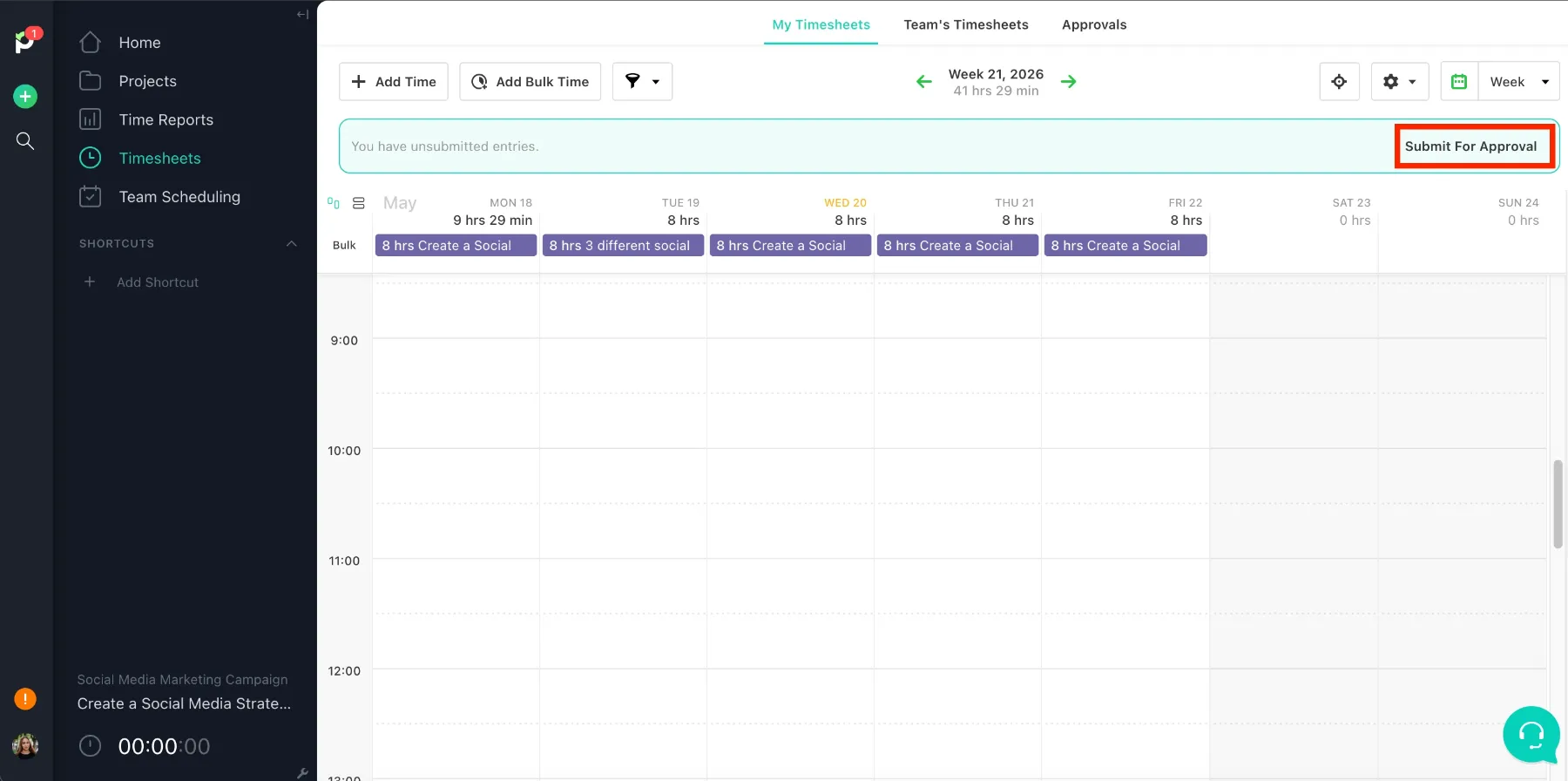The width and height of the screenshot is (1568, 781).
Task: Open Thursday's 8 hrs Create a Social entry
Action: [x=957, y=246]
